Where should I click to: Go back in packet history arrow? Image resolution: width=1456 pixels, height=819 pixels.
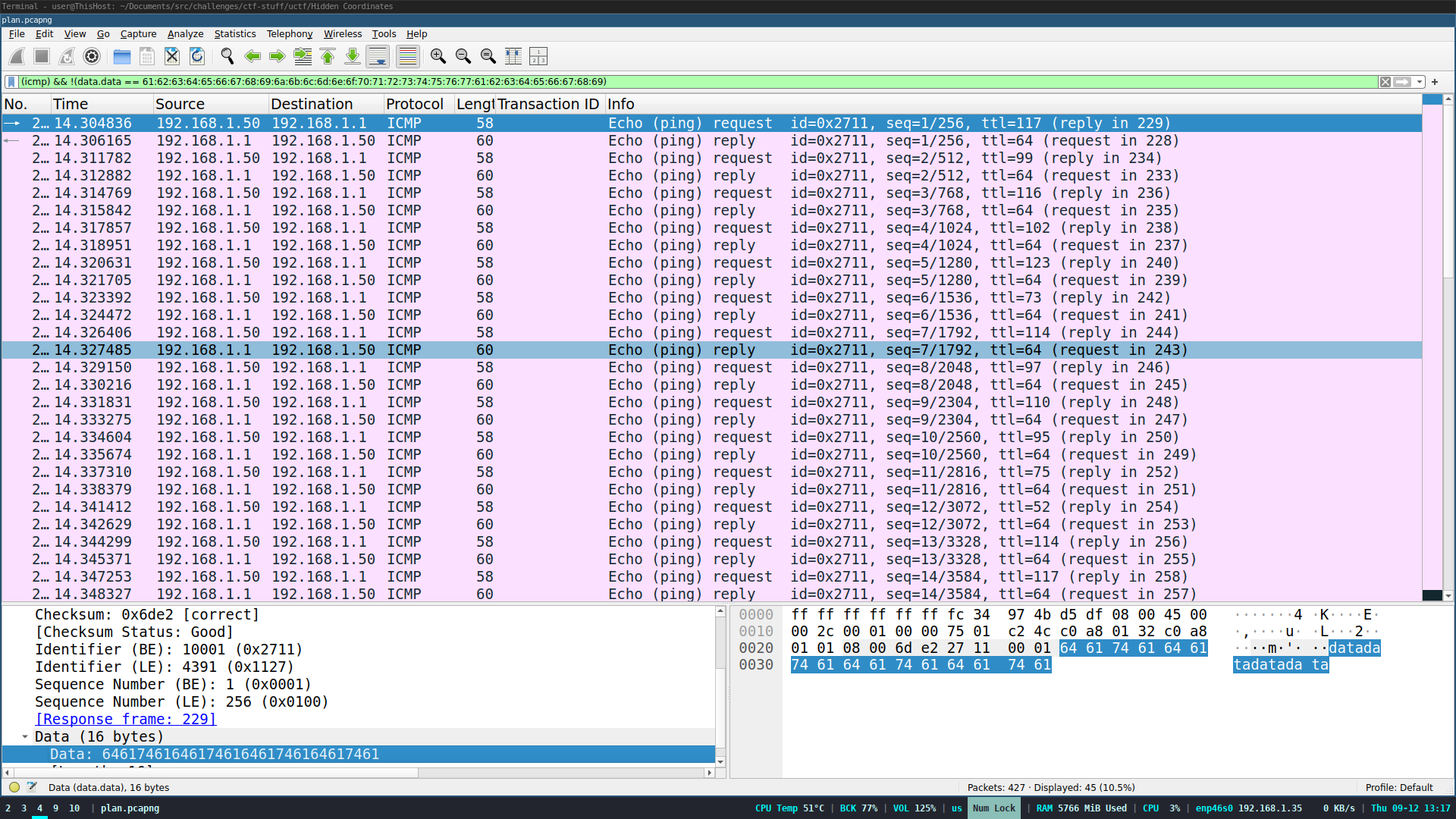253,56
